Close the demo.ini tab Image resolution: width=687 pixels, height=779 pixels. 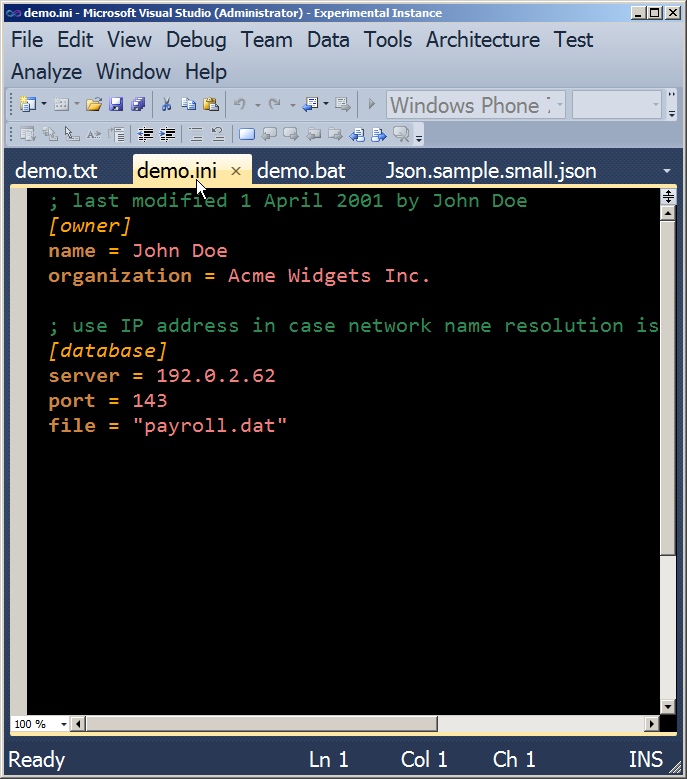point(236,171)
